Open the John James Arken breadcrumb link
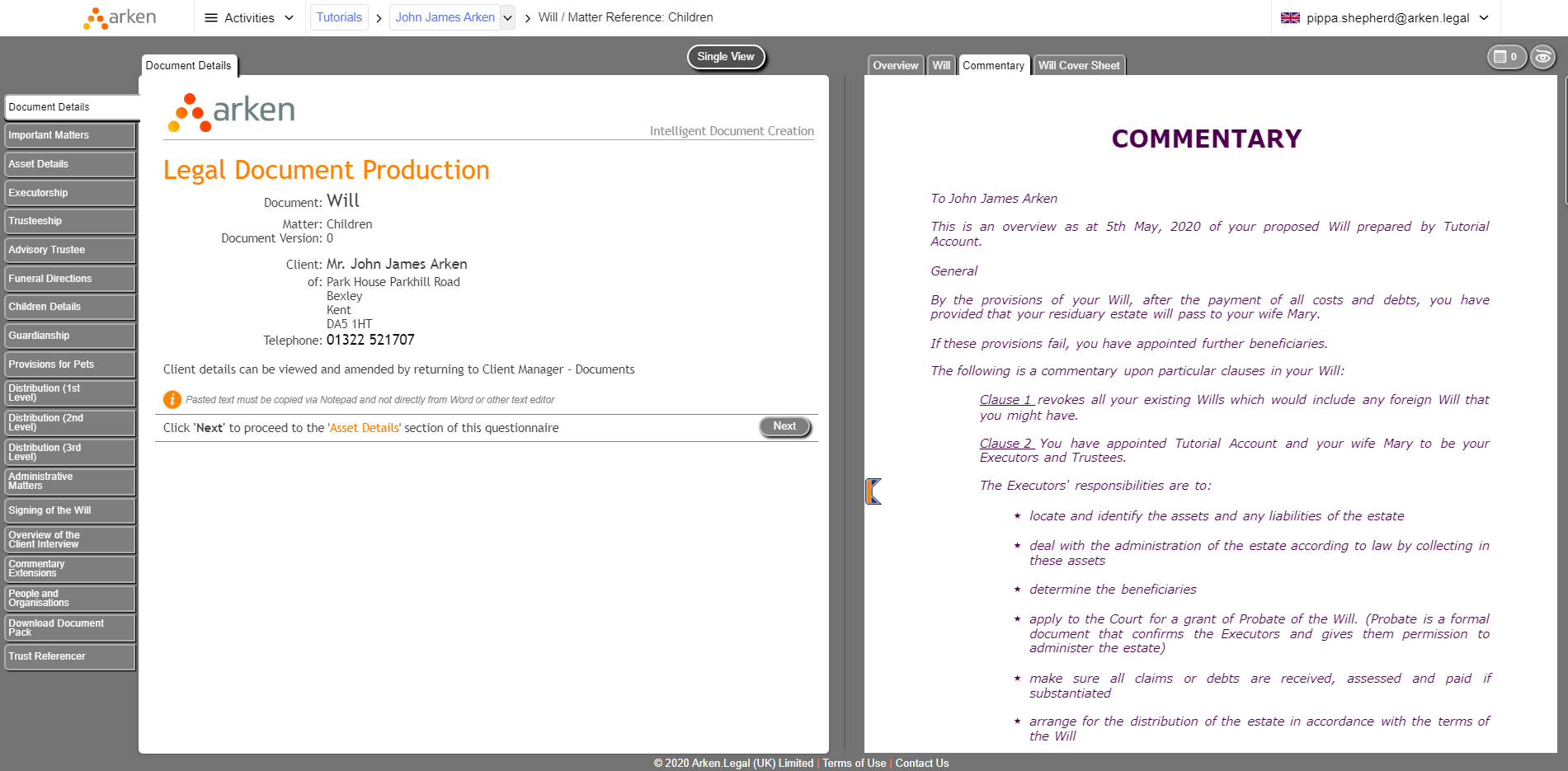This screenshot has width=1568, height=771. click(x=445, y=17)
